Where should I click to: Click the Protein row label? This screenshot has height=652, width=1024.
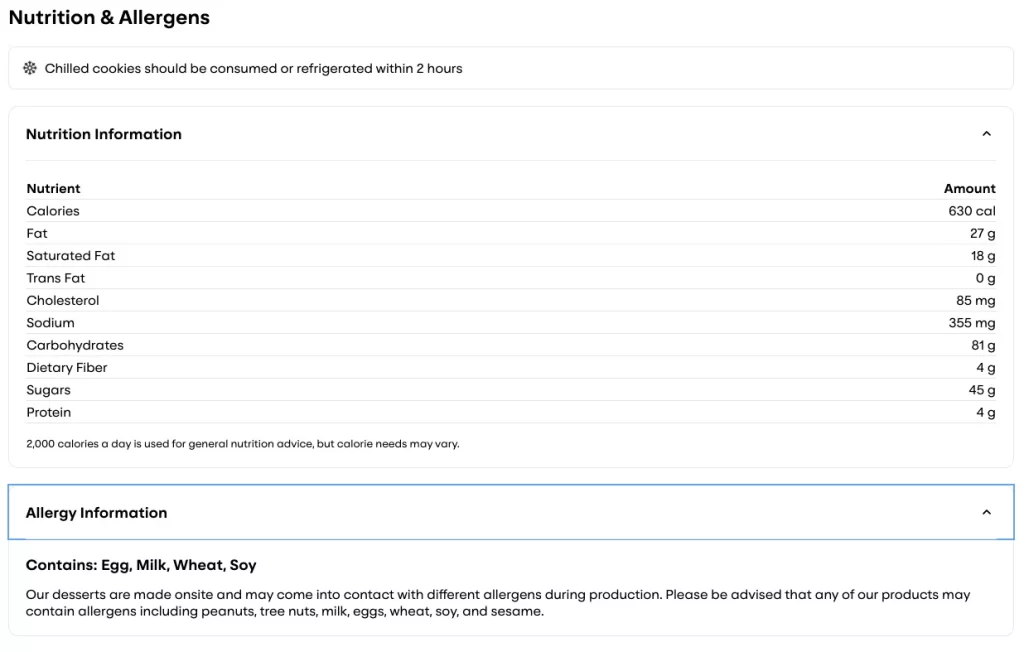pos(49,412)
